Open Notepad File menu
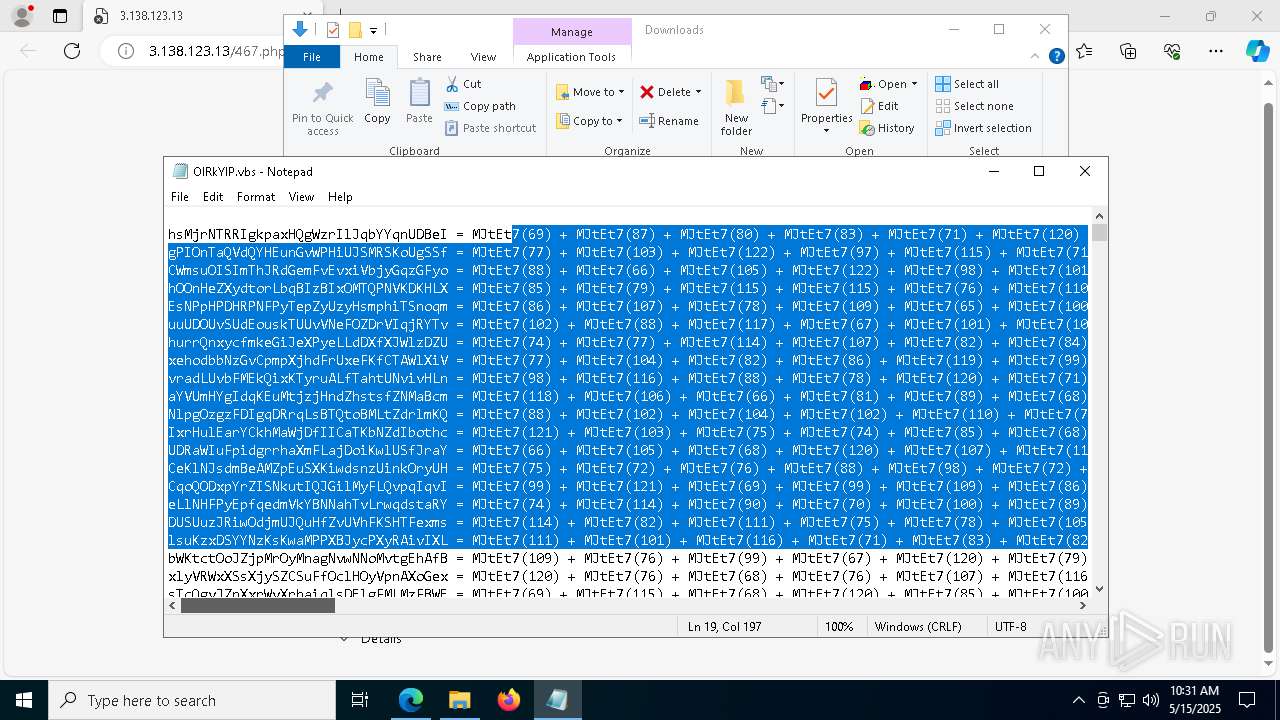The width and height of the screenshot is (1280, 720). click(180, 197)
